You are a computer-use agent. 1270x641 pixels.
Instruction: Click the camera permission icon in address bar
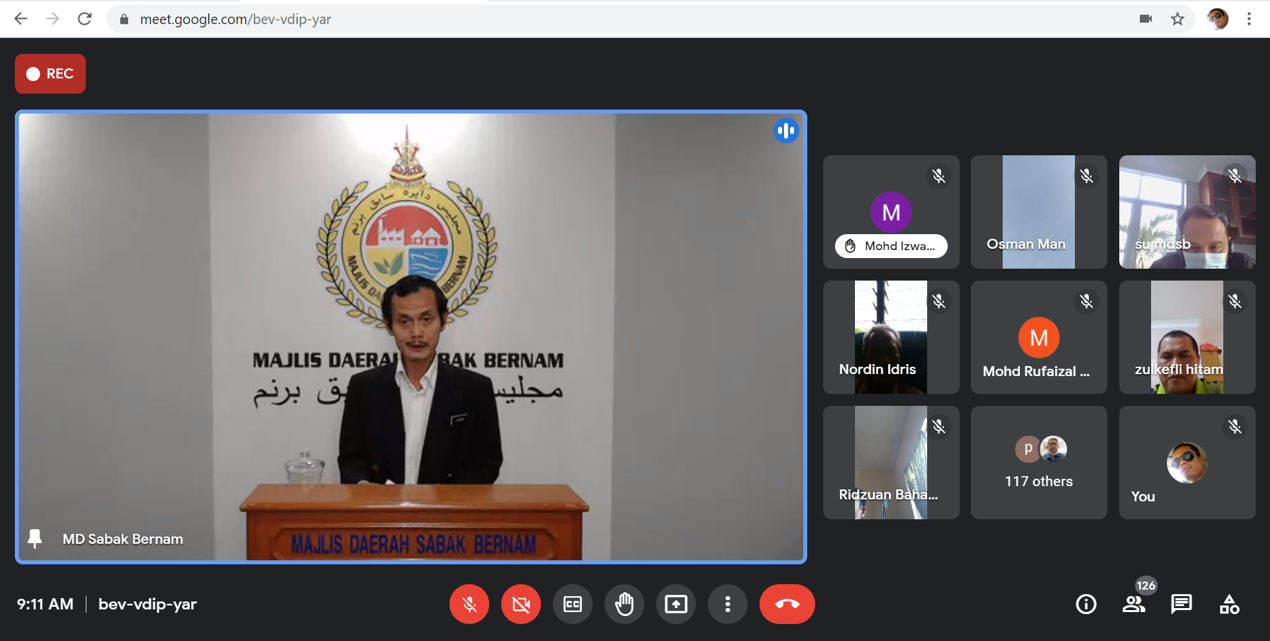1146,19
